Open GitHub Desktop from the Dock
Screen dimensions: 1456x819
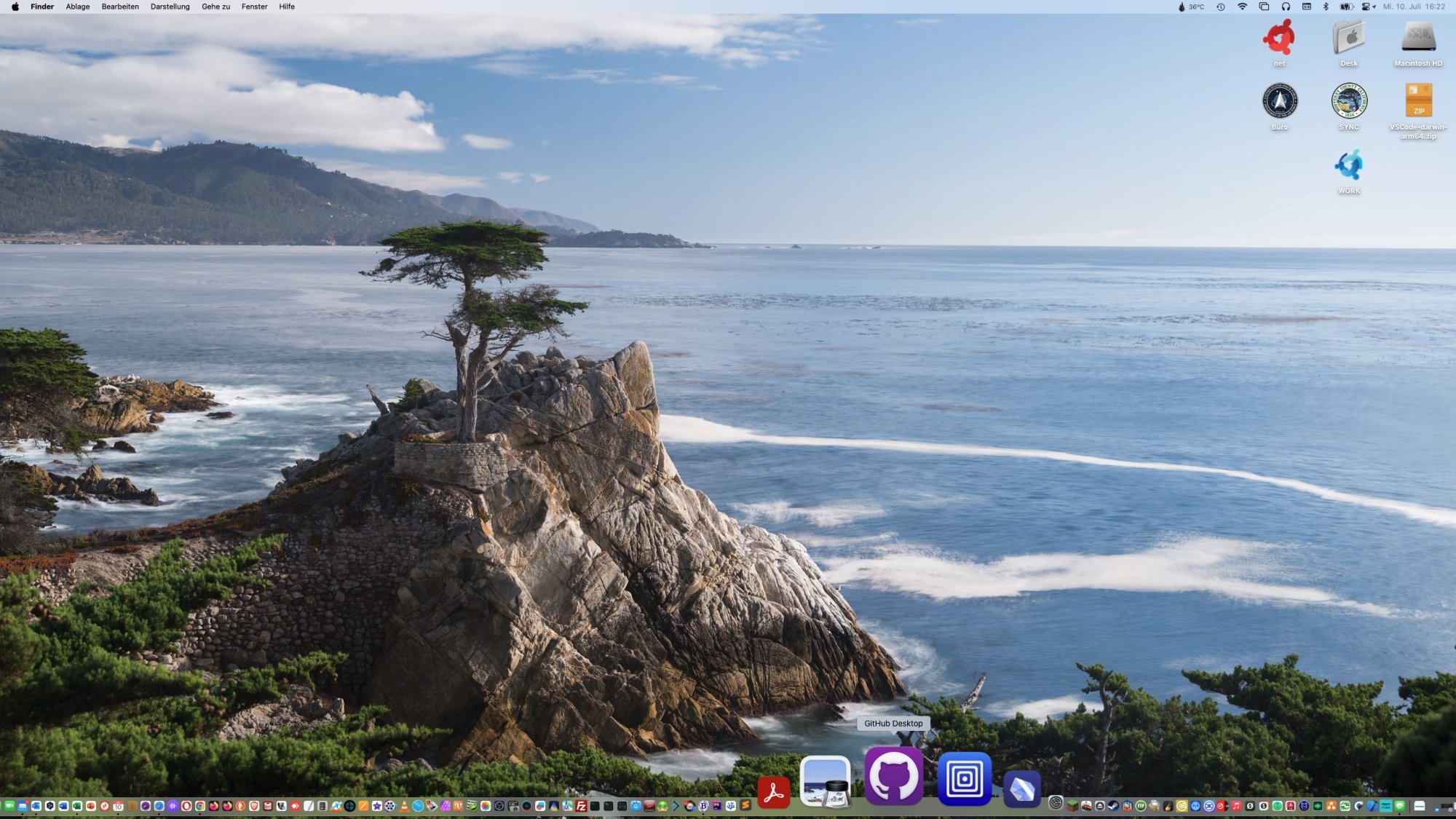[893, 777]
